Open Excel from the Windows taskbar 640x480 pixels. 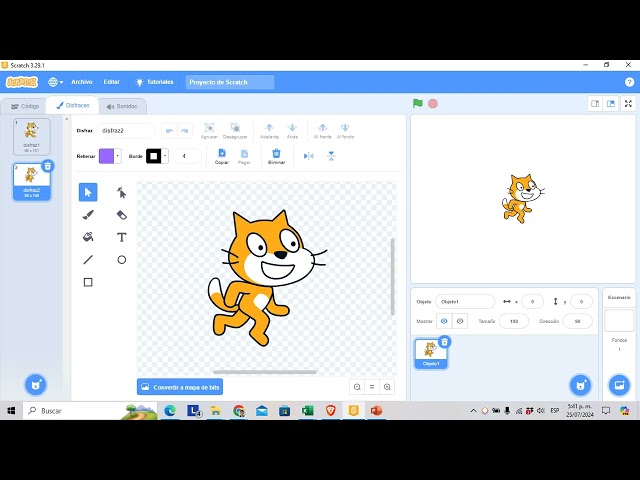click(x=308, y=411)
